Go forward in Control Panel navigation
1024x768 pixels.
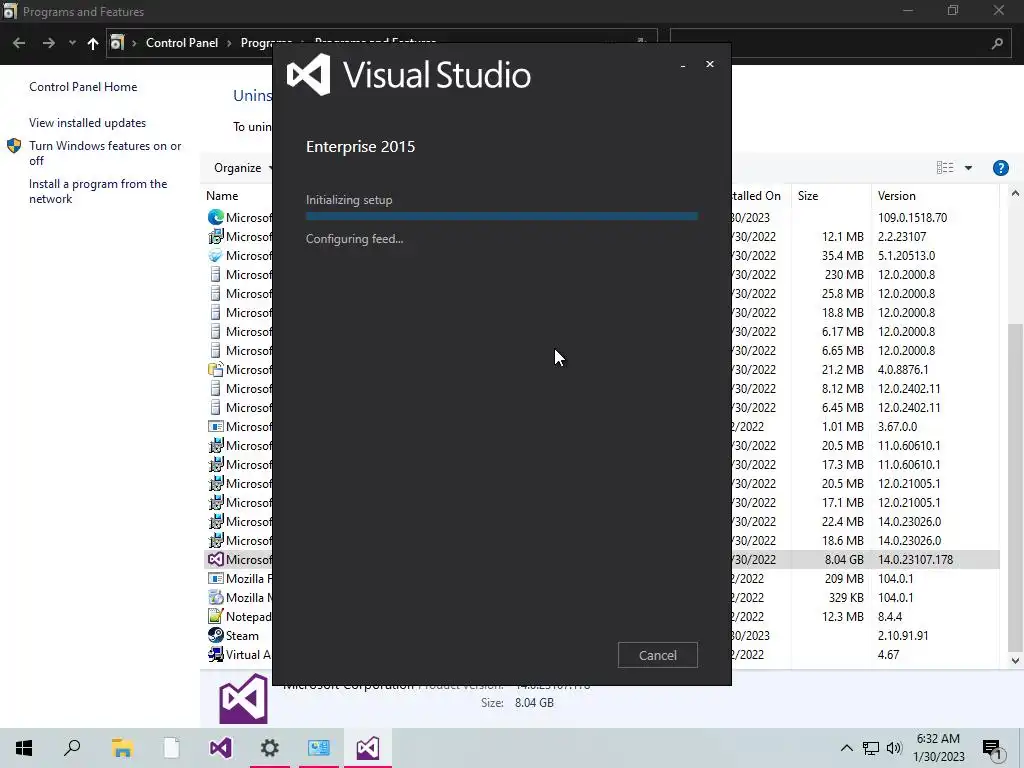pyautogui.click(x=48, y=43)
